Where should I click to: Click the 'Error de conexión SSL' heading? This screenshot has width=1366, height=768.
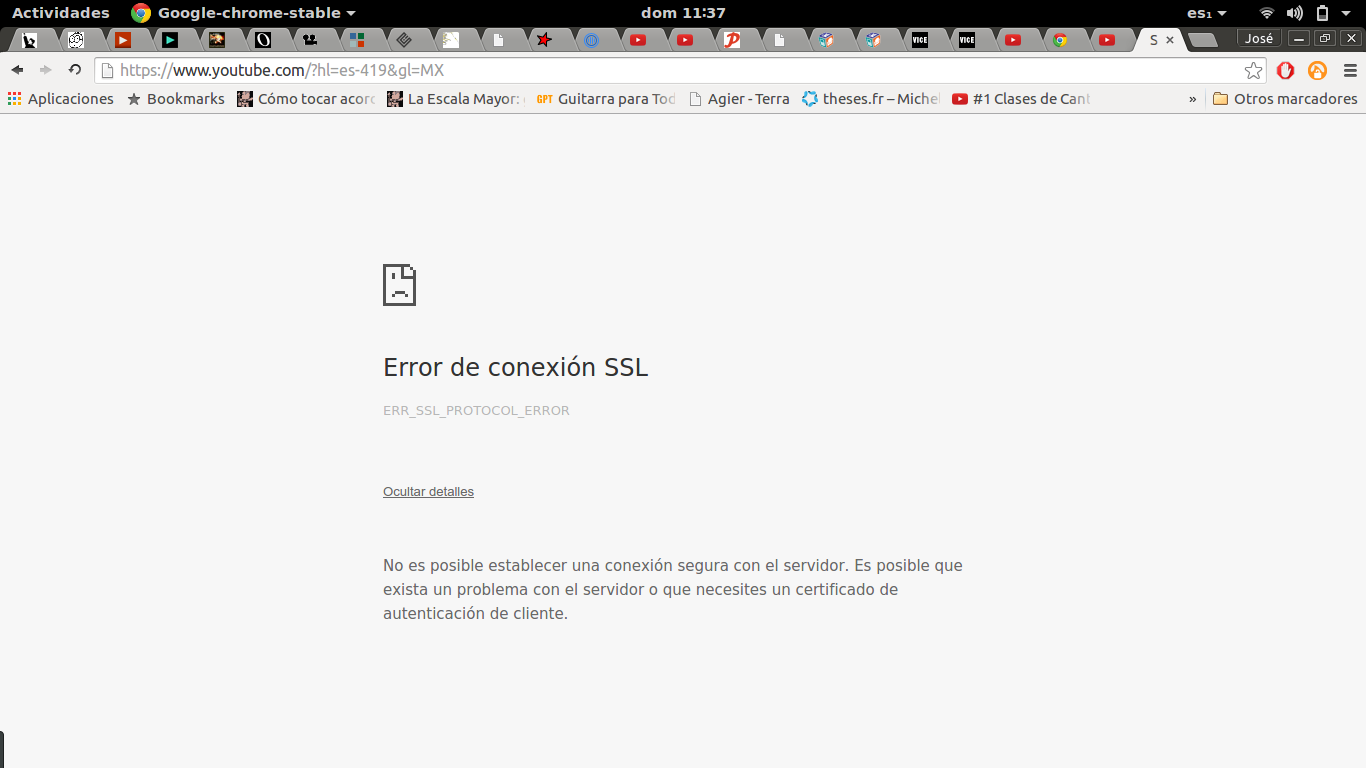point(515,367)
